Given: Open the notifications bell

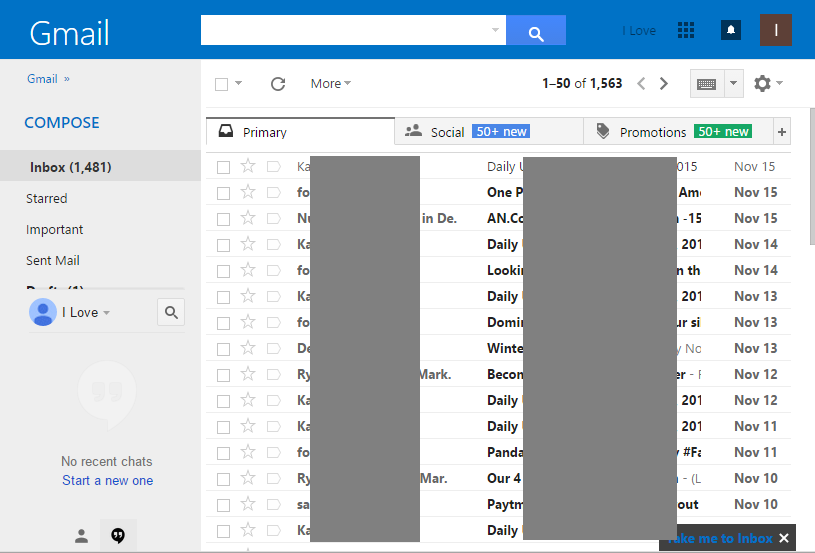Looking at the screenshot, I should pos(731,30).
